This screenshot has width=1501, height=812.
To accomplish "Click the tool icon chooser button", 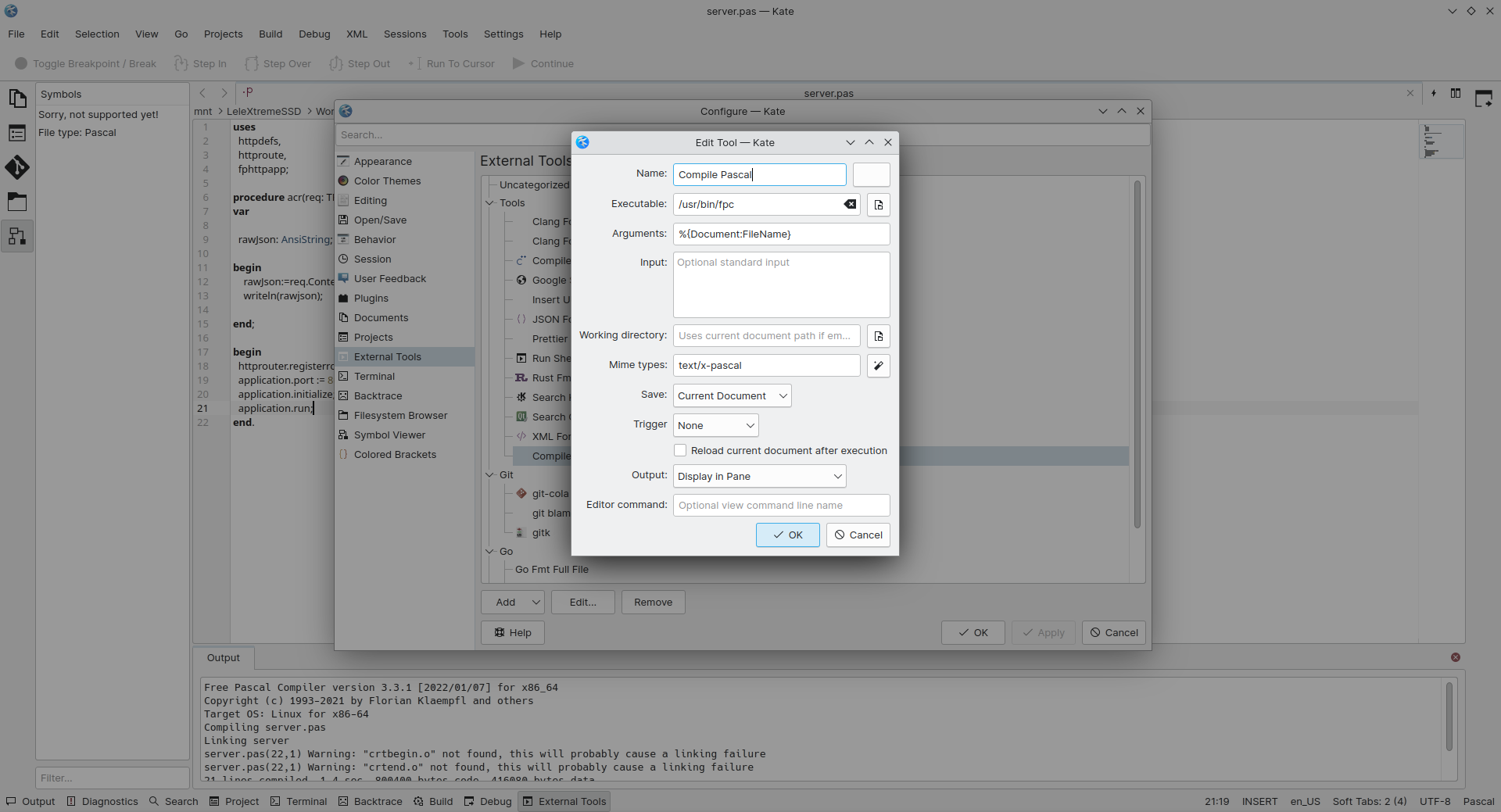I will coord(872,174).
